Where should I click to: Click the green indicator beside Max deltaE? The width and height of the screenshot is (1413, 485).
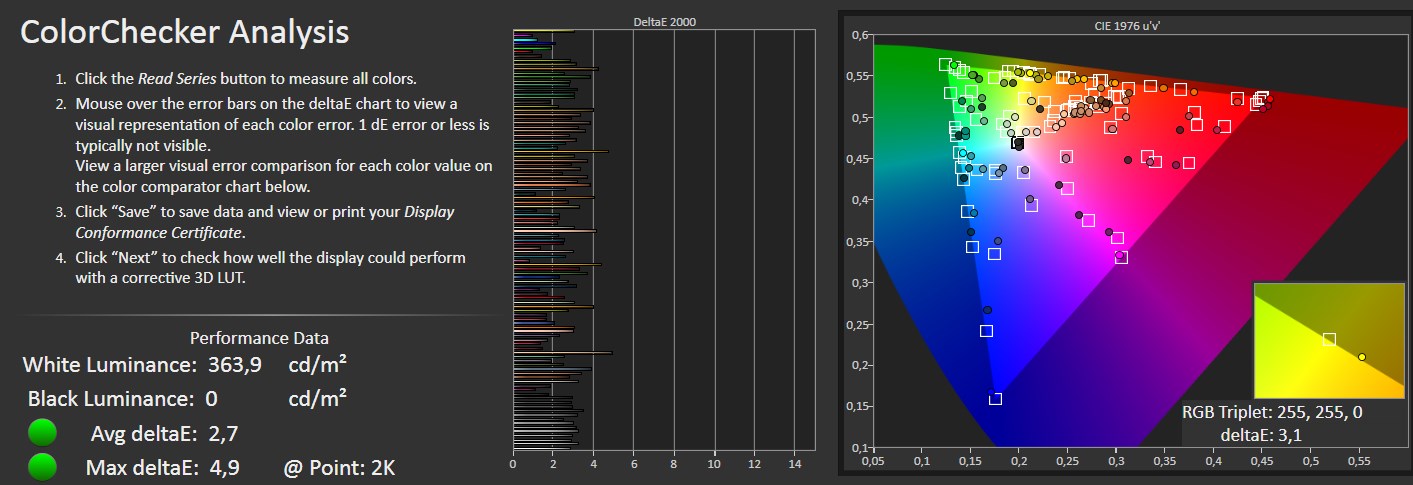tap(42, 467)
